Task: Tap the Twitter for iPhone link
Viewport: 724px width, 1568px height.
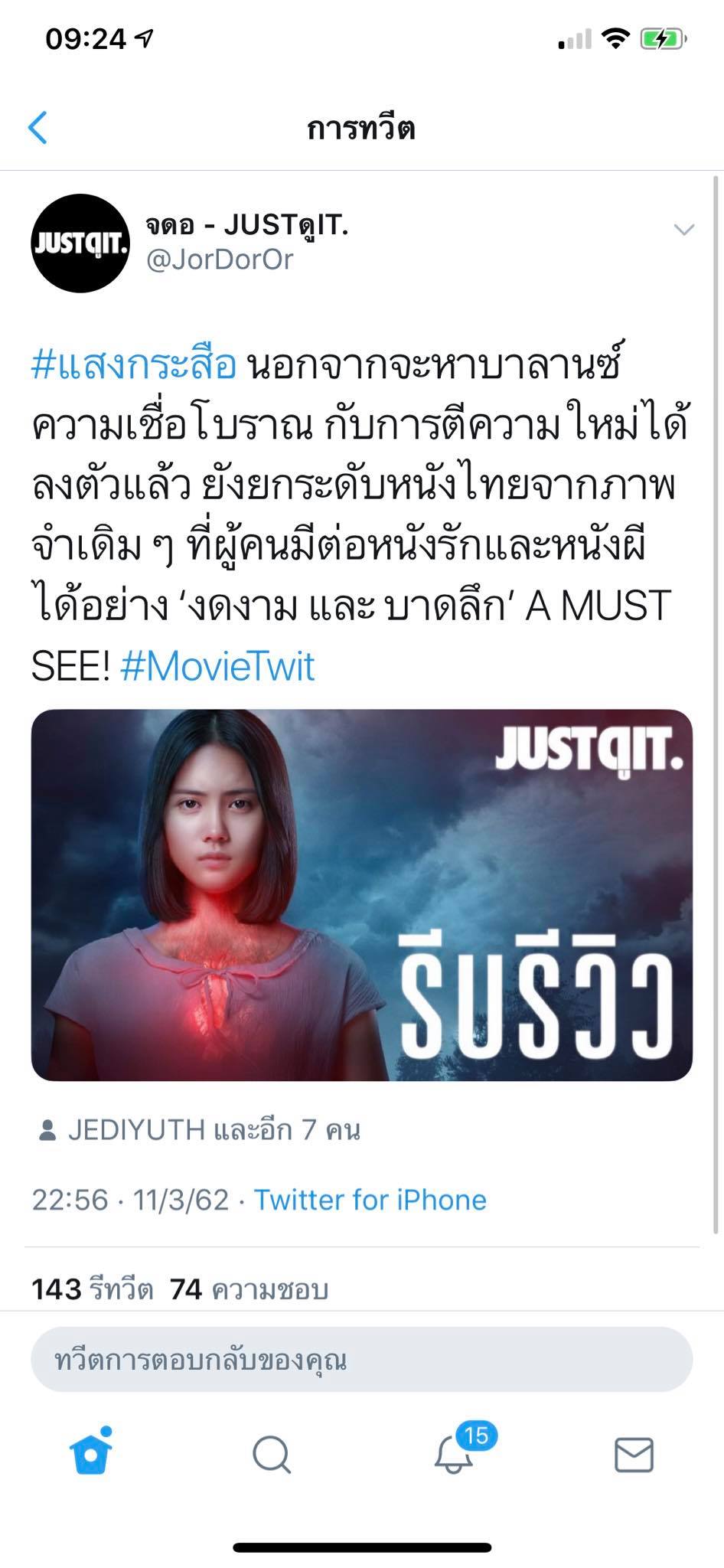Action: 370,1200
